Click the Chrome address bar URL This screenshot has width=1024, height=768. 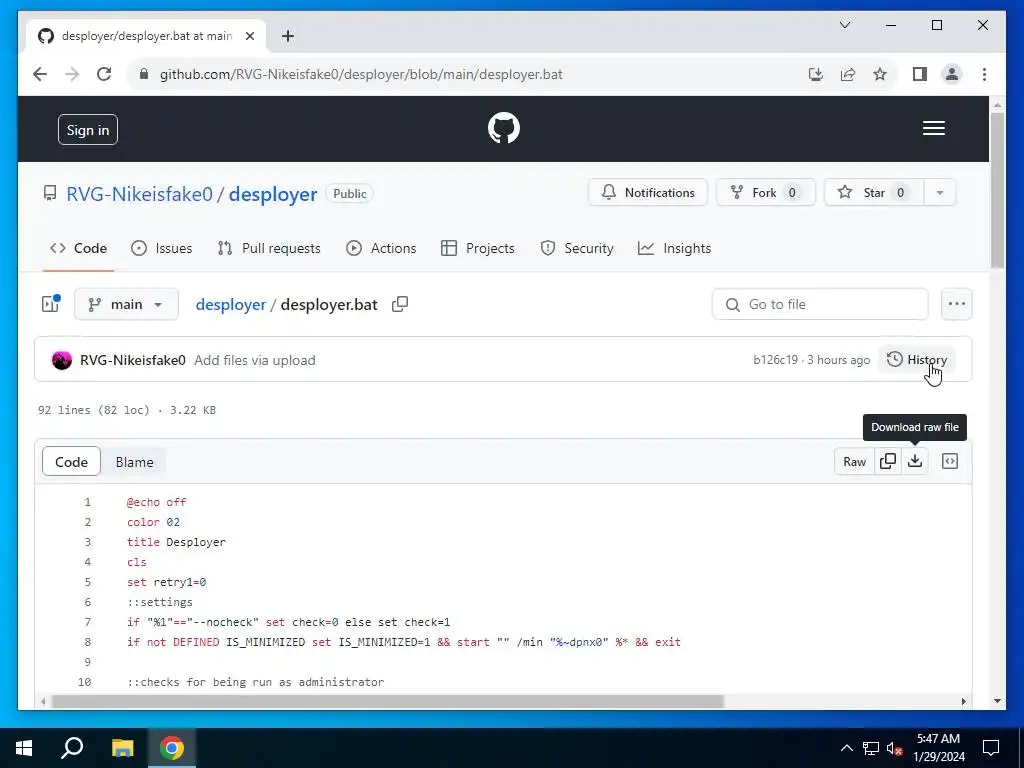(x=361, y=74)
